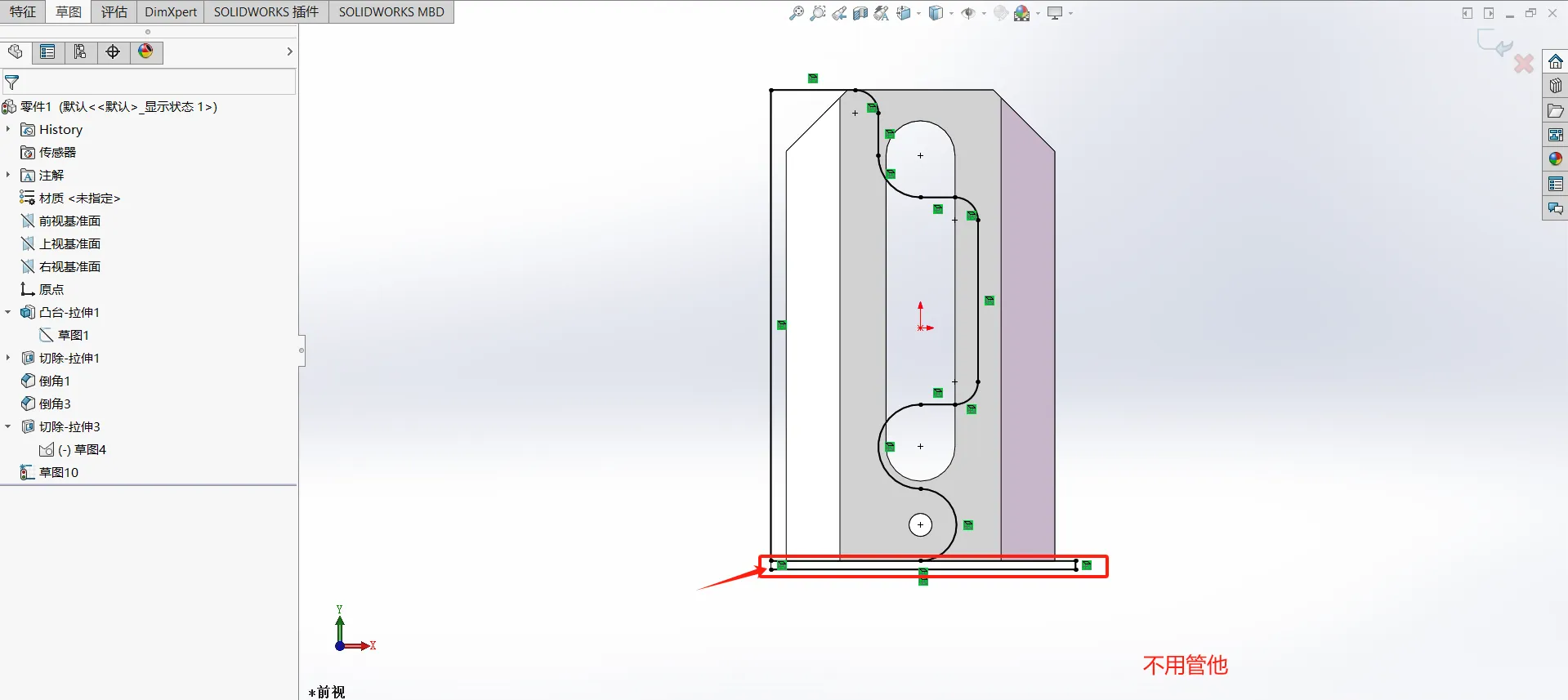Select 草图1 under 凸台-拉伸1
The width and height of the screenshot is (1568, 700).
65,335
